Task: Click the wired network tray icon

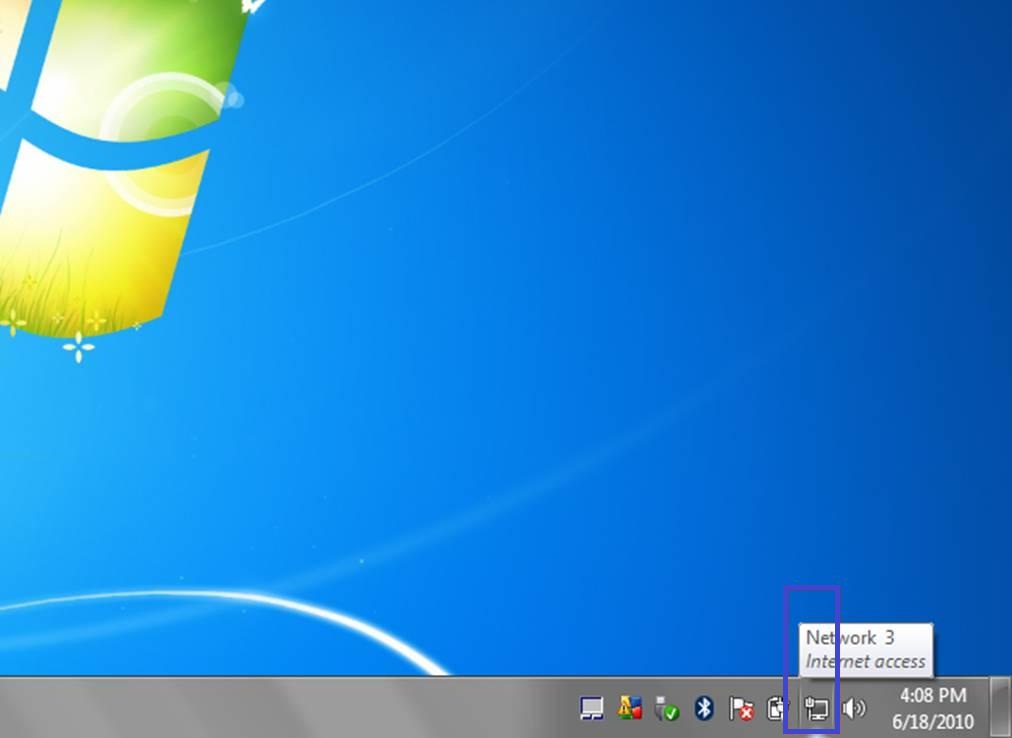Action: 816,708
